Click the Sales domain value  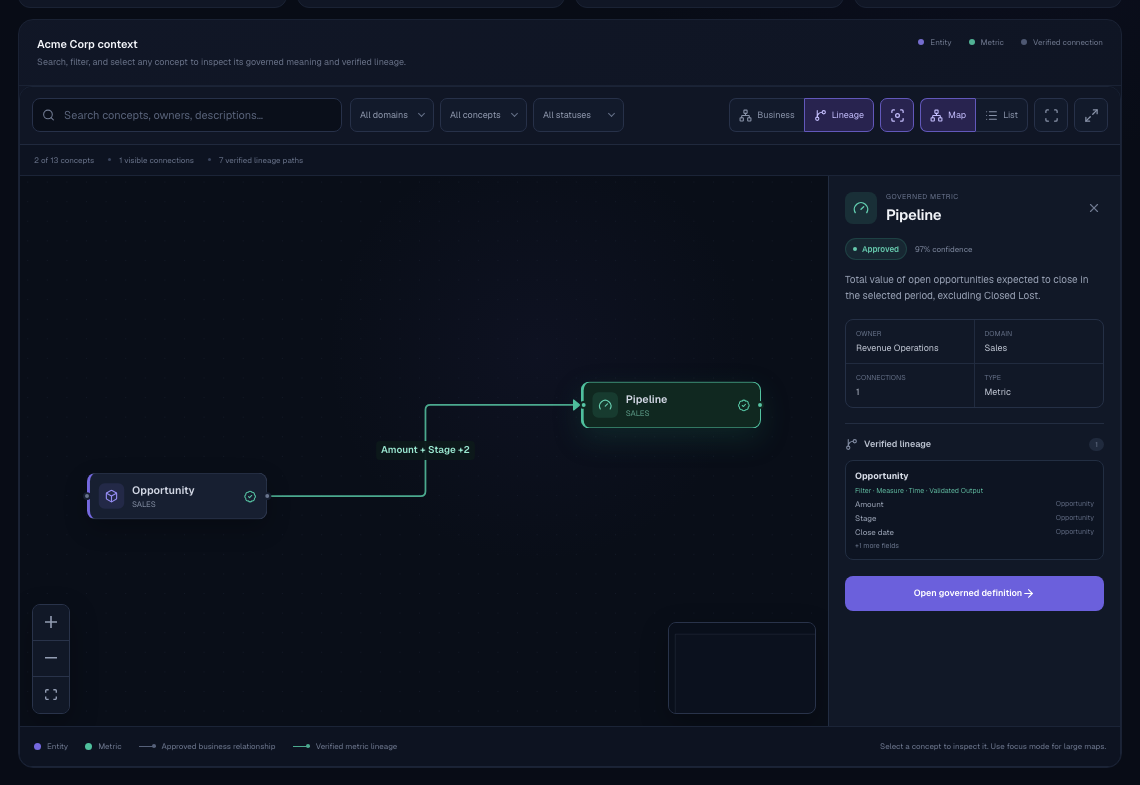click(x=995, y=348)
